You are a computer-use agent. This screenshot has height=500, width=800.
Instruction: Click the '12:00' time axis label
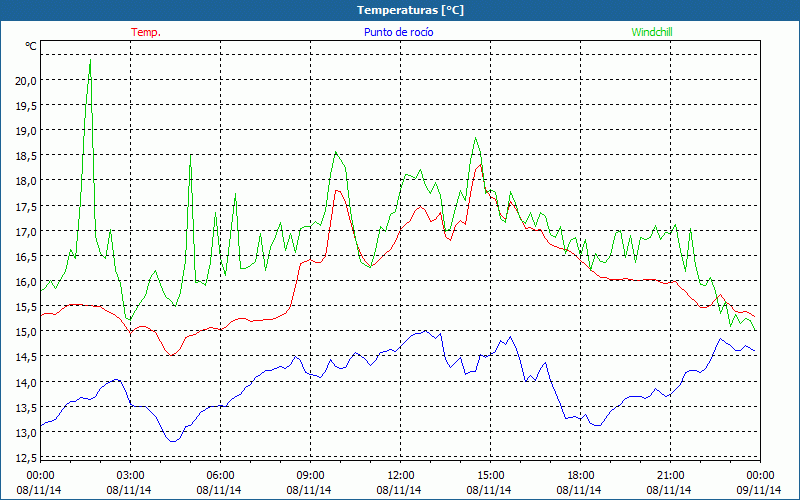tap(400, 476)
